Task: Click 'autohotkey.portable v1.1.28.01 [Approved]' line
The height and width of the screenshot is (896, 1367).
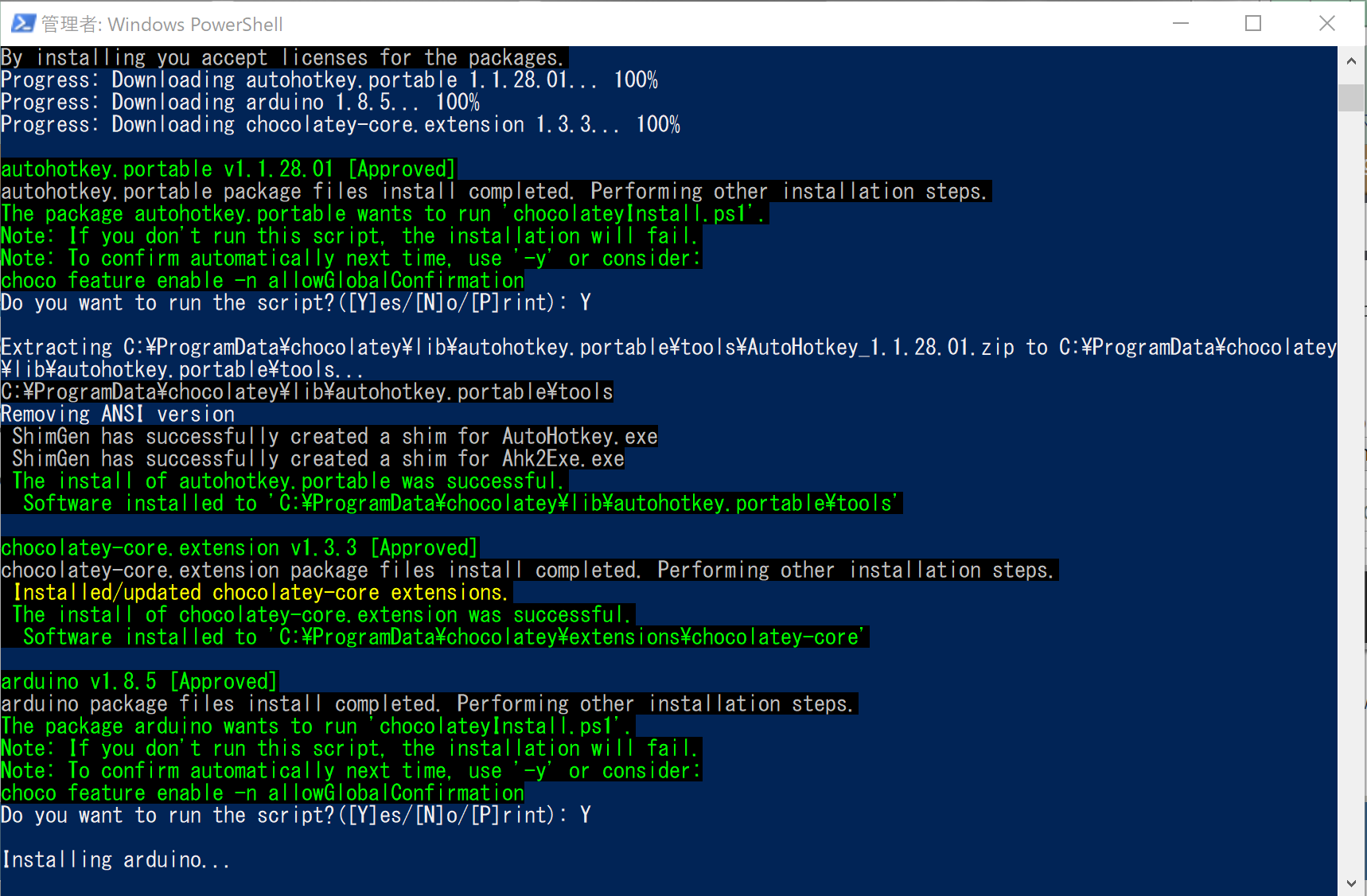Action: [228, 169]
